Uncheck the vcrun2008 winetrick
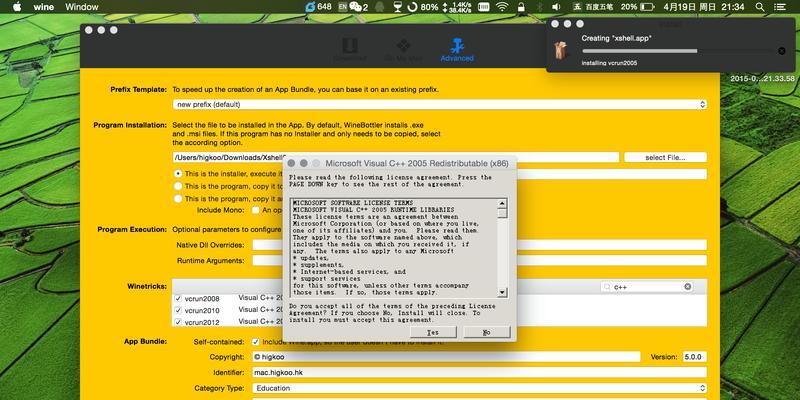800x400 pixels. (x=178, y=298)
